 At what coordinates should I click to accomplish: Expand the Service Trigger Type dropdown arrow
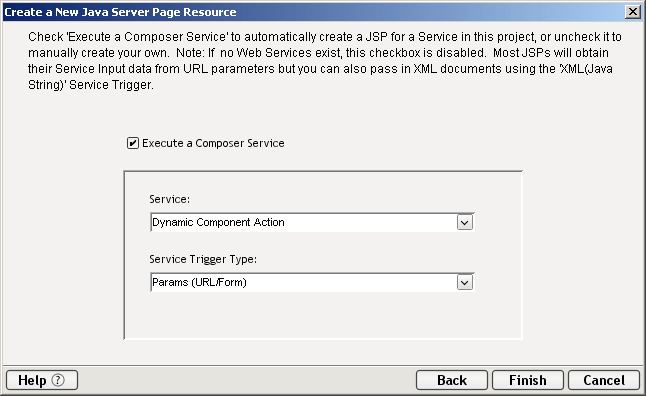point(465,283)
